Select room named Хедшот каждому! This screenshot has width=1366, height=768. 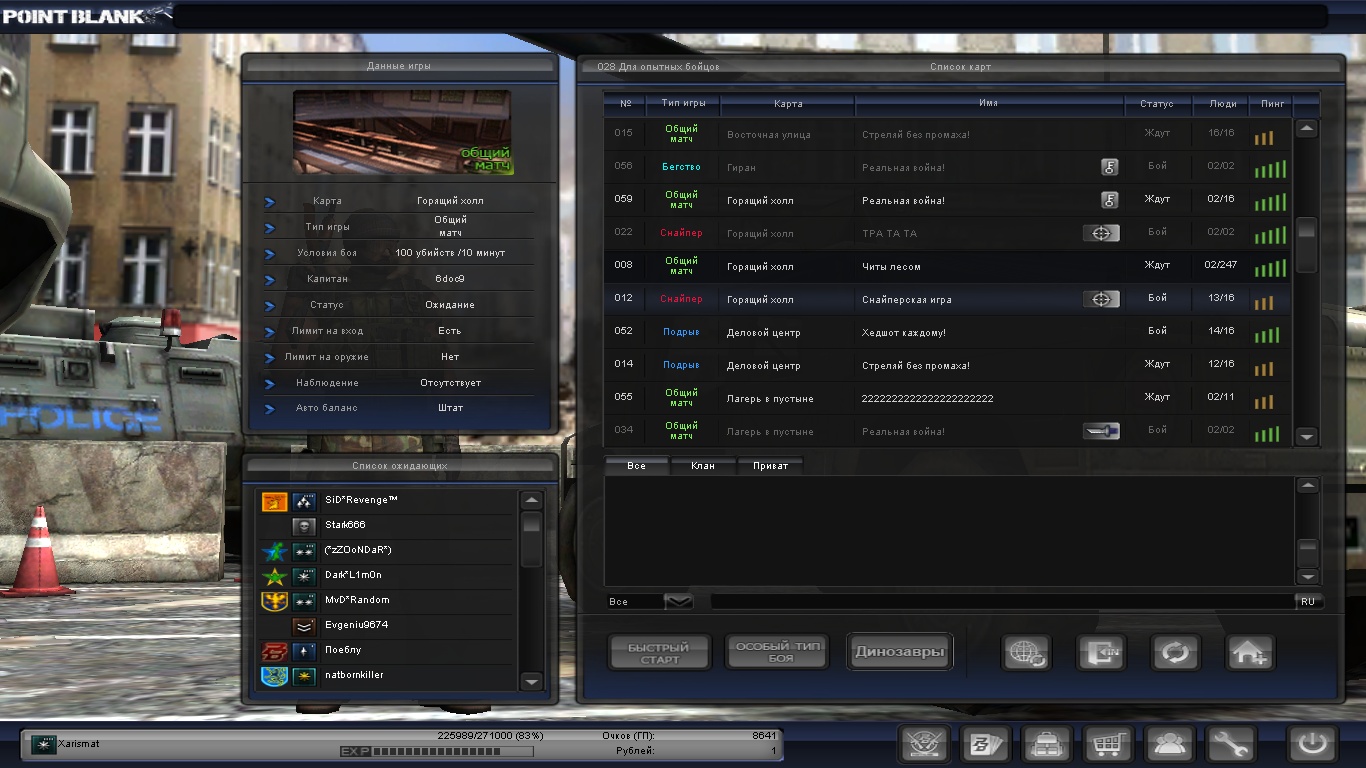coord(948,332)
